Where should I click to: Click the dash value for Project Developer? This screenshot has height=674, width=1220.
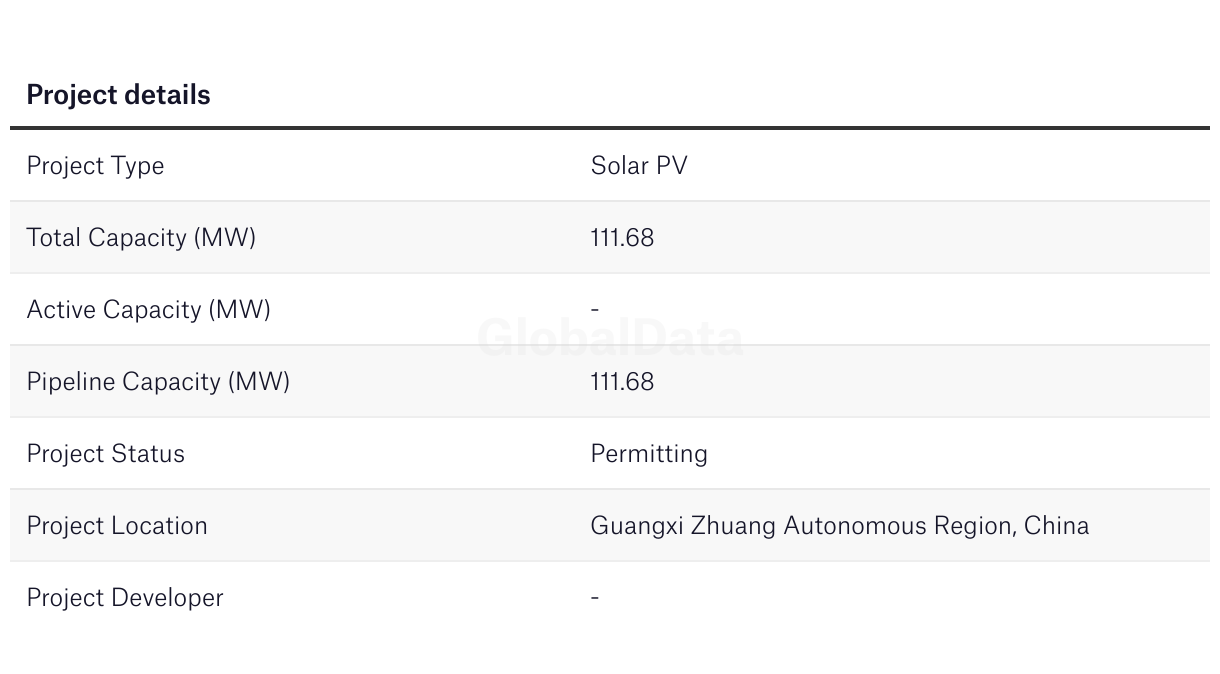[595, 598]
